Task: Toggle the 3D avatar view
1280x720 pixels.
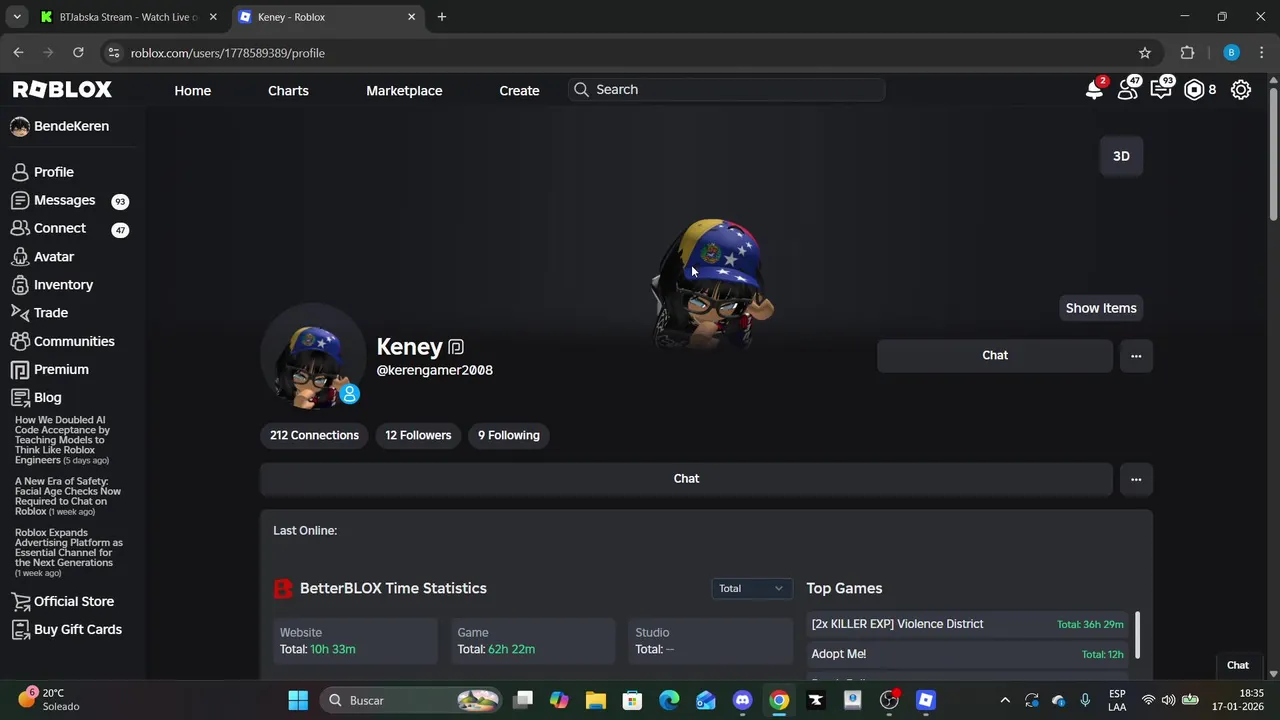Action: pyautogui.click(x=1121, y=156)
